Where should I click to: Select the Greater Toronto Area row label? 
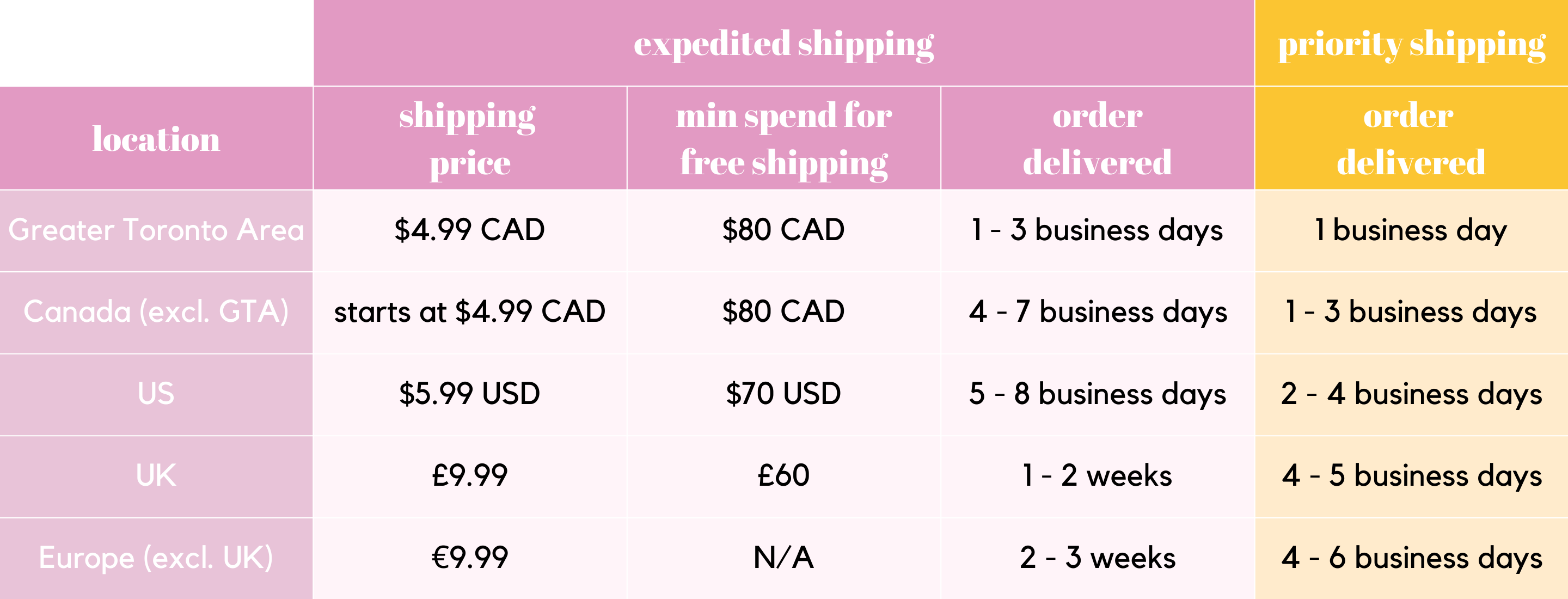(x=156, y=230)
